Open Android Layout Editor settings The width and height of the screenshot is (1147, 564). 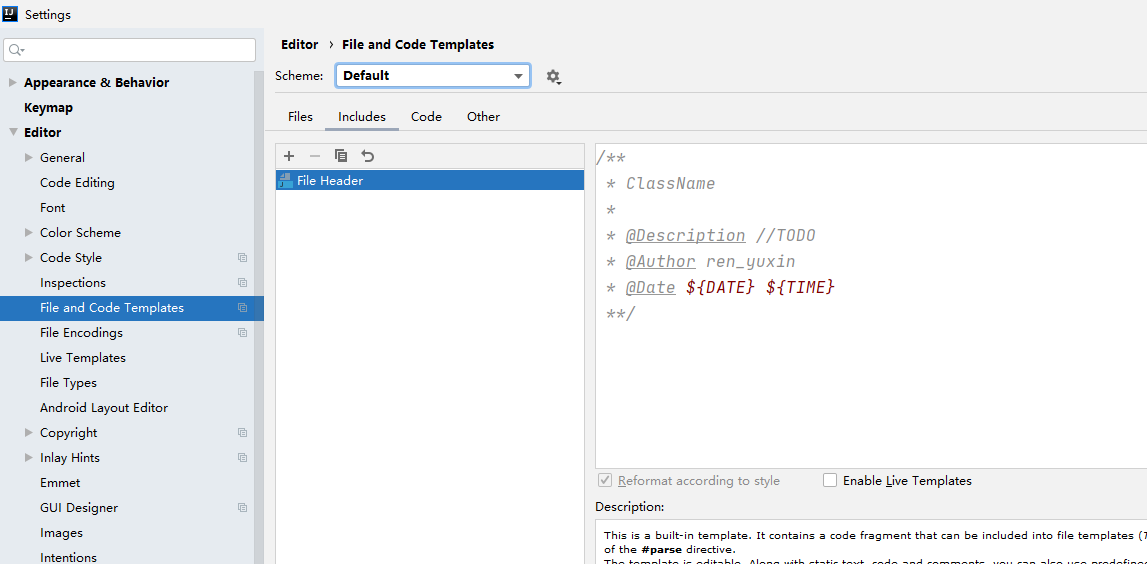coord(104,407)
